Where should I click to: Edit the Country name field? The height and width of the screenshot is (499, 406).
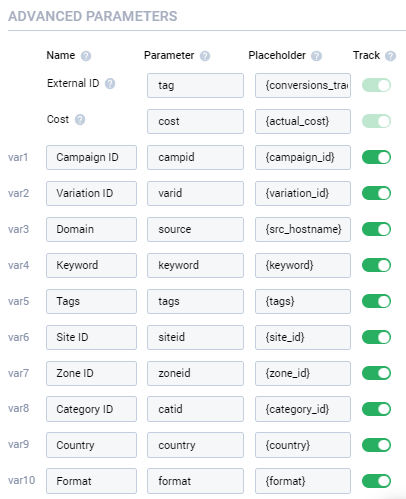[91, 445]
